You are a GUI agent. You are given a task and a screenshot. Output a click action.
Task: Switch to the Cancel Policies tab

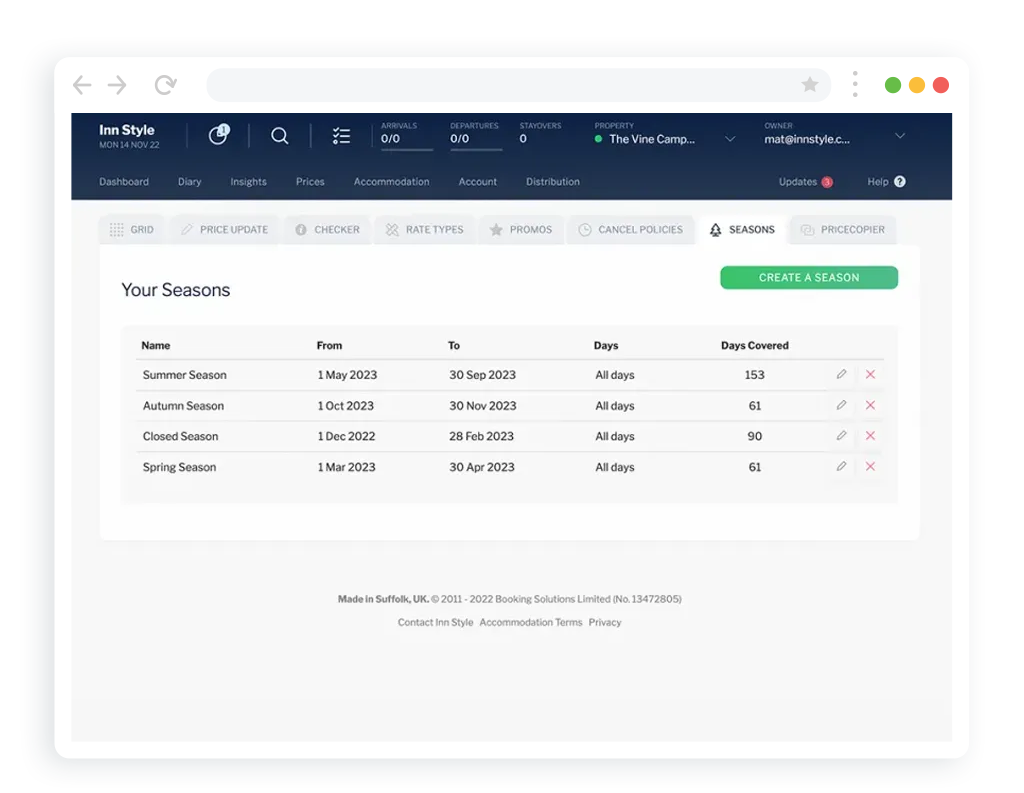(x=630, y=230)
